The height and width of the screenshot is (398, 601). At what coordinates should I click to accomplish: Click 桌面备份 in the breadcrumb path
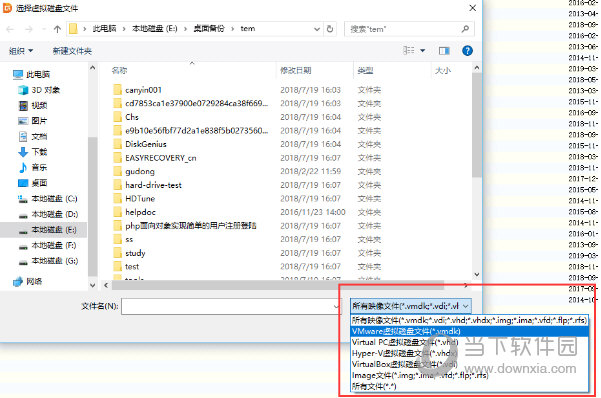pyautogui.click(x=209, y=29)
